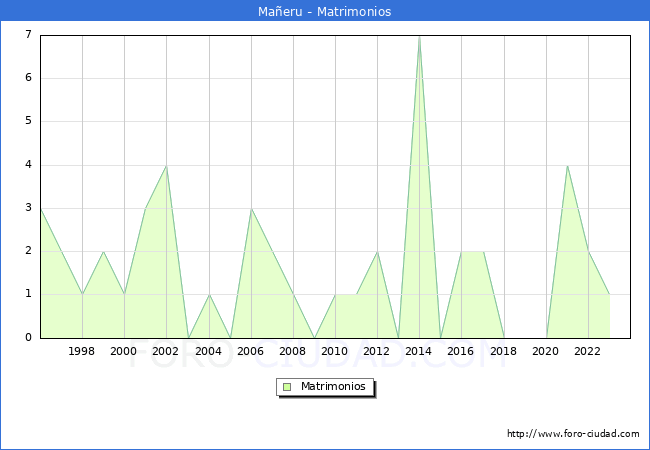
Task: Select the 1998 x-axis label
Action: (82, 351)
